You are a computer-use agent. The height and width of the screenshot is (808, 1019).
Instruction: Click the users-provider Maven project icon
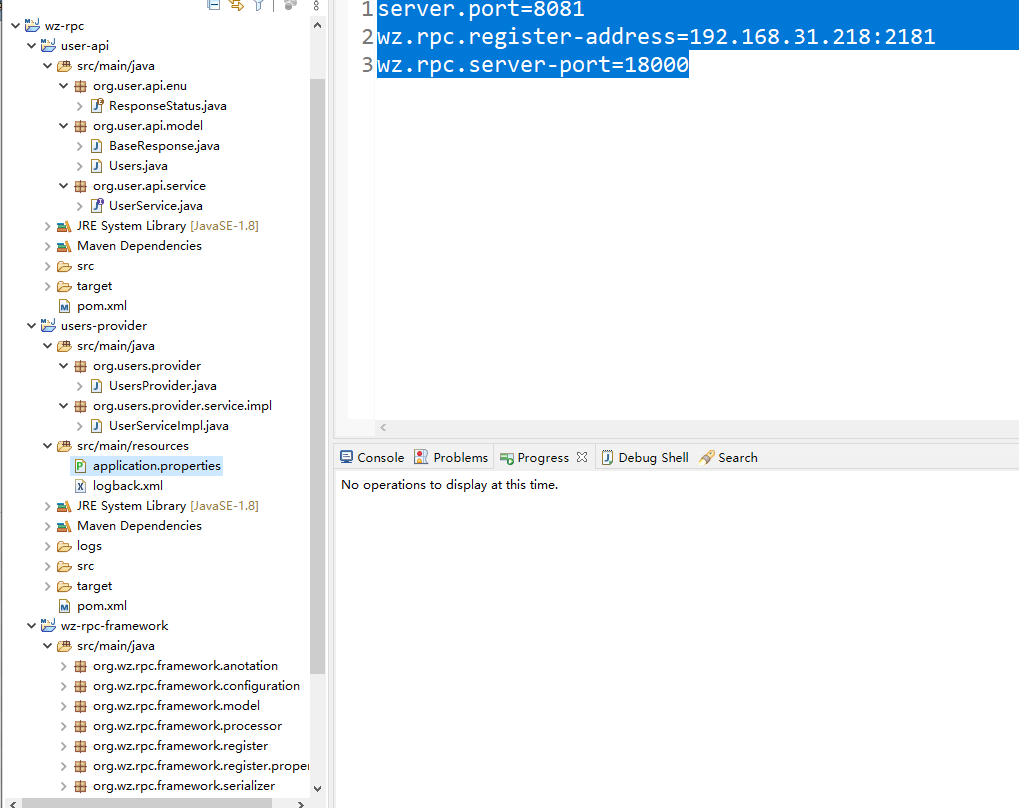click(47, 326)
